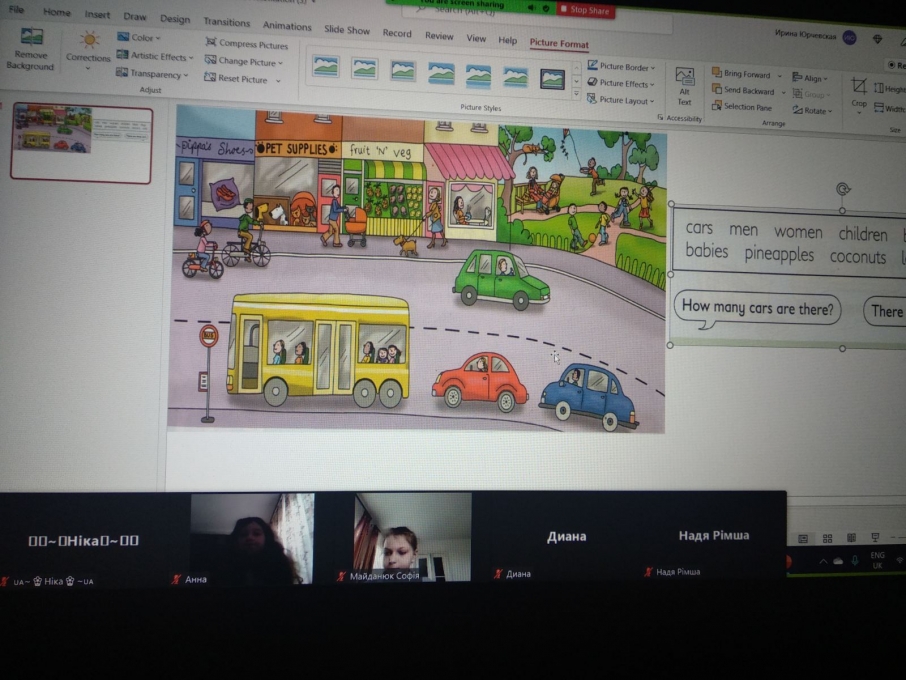
Task: Open the Alt Text tool
Action: (685, 87)
